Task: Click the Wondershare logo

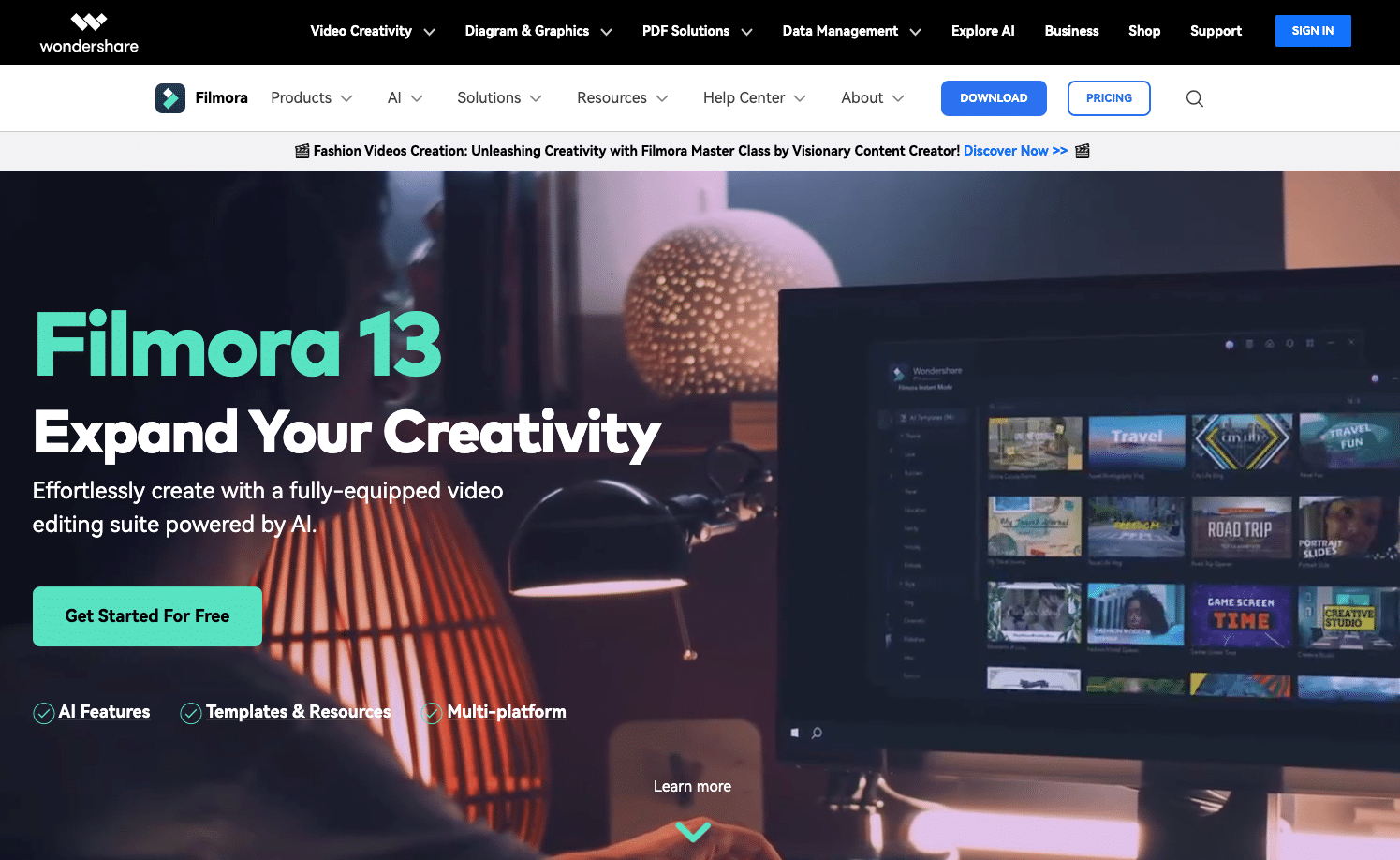Action: [89, 33]
